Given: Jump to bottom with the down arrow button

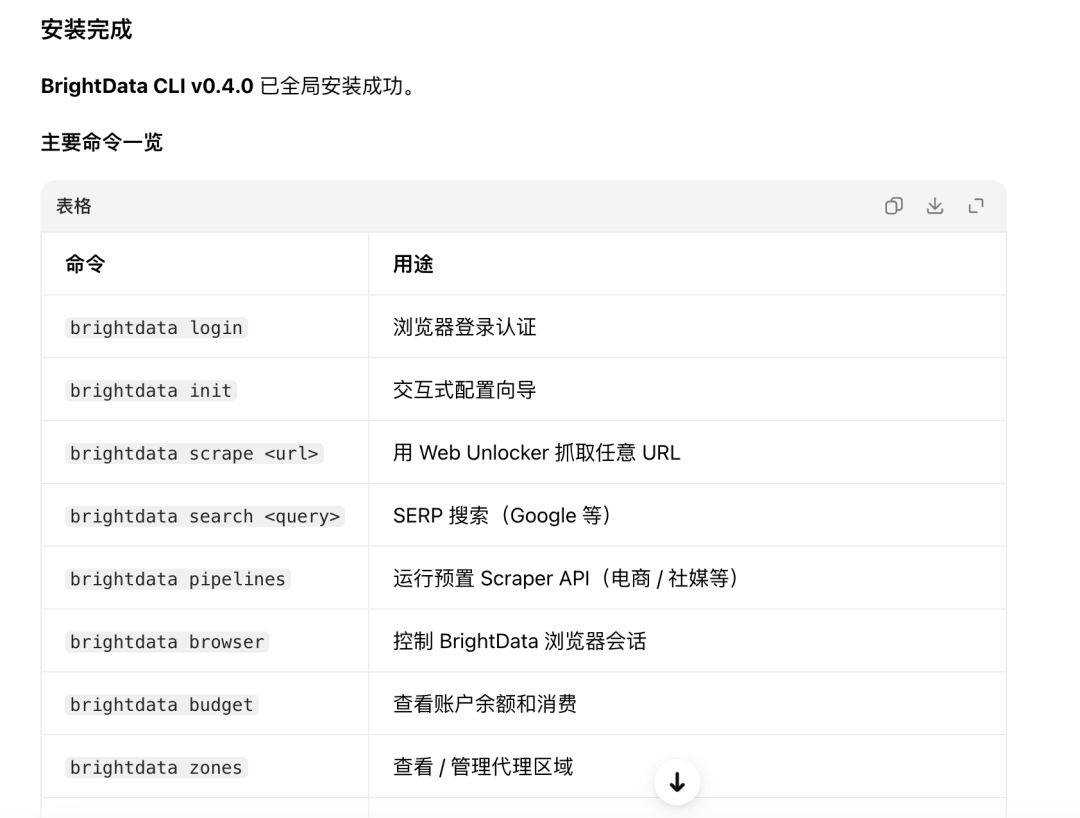Looking at the screenshot, I should (x=677, y=782).
